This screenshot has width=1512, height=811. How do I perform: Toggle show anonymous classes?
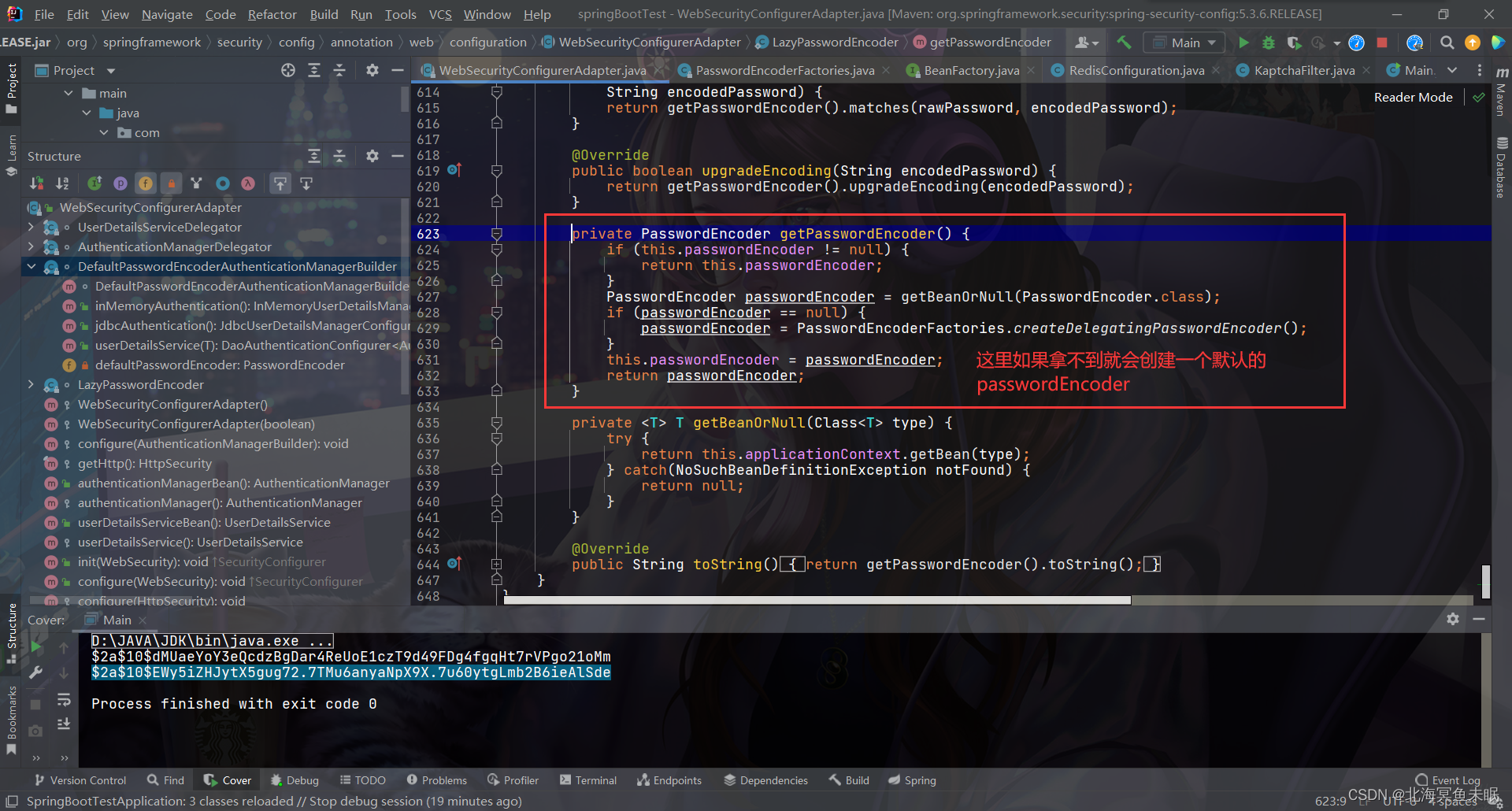(x=223, y=183)
